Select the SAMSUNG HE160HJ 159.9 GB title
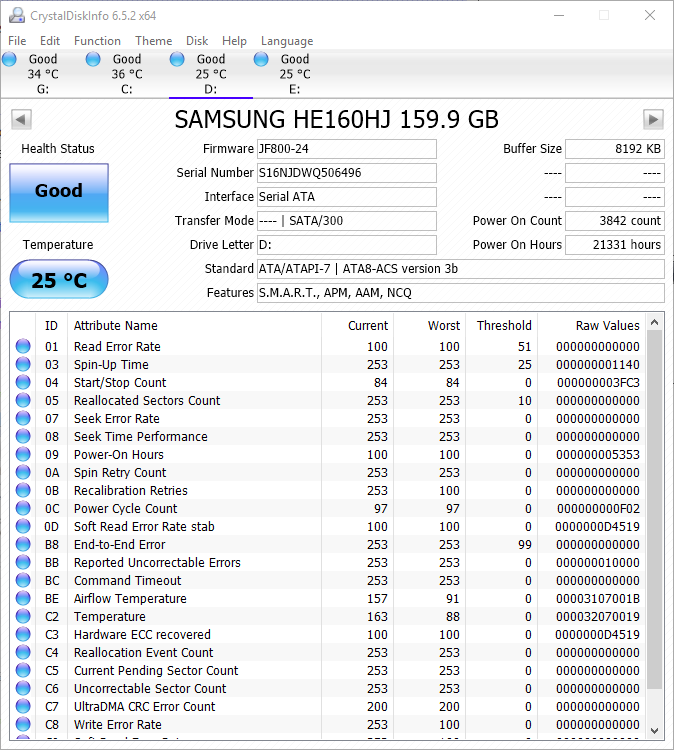674x750 pixels. [336, 120]
